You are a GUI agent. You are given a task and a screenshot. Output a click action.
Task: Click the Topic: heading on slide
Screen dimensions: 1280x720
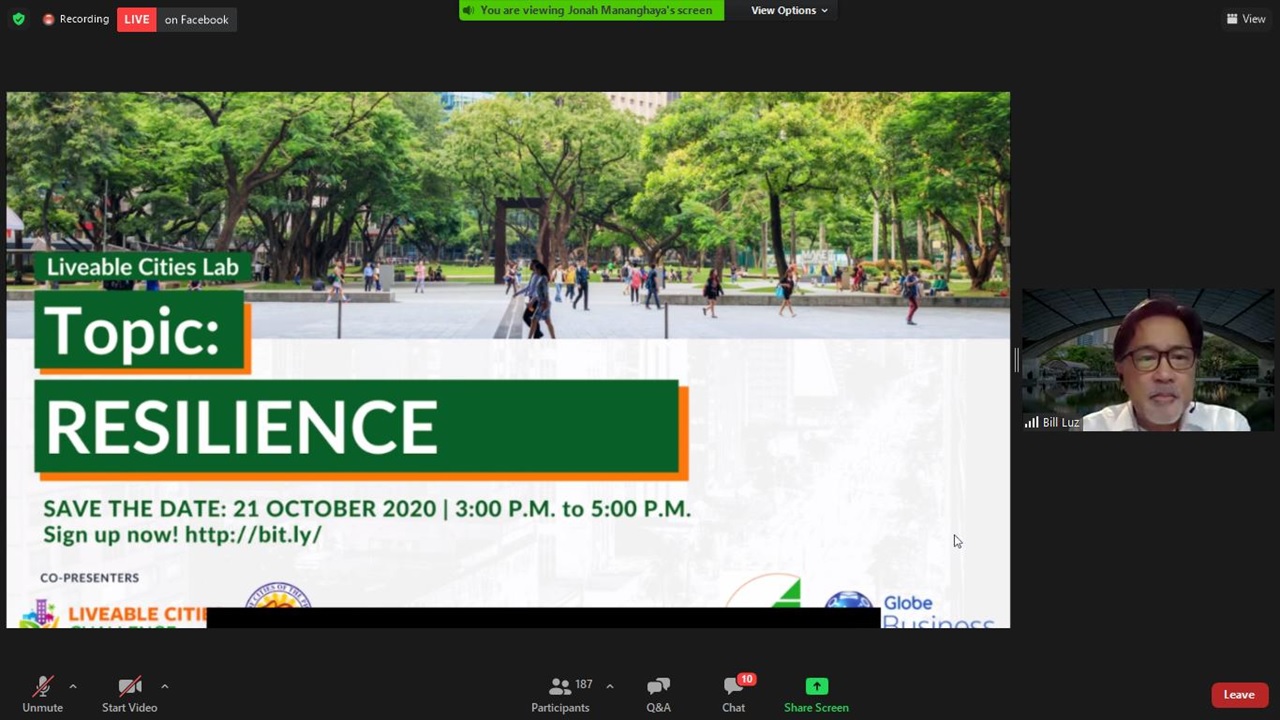click(131, 331)
